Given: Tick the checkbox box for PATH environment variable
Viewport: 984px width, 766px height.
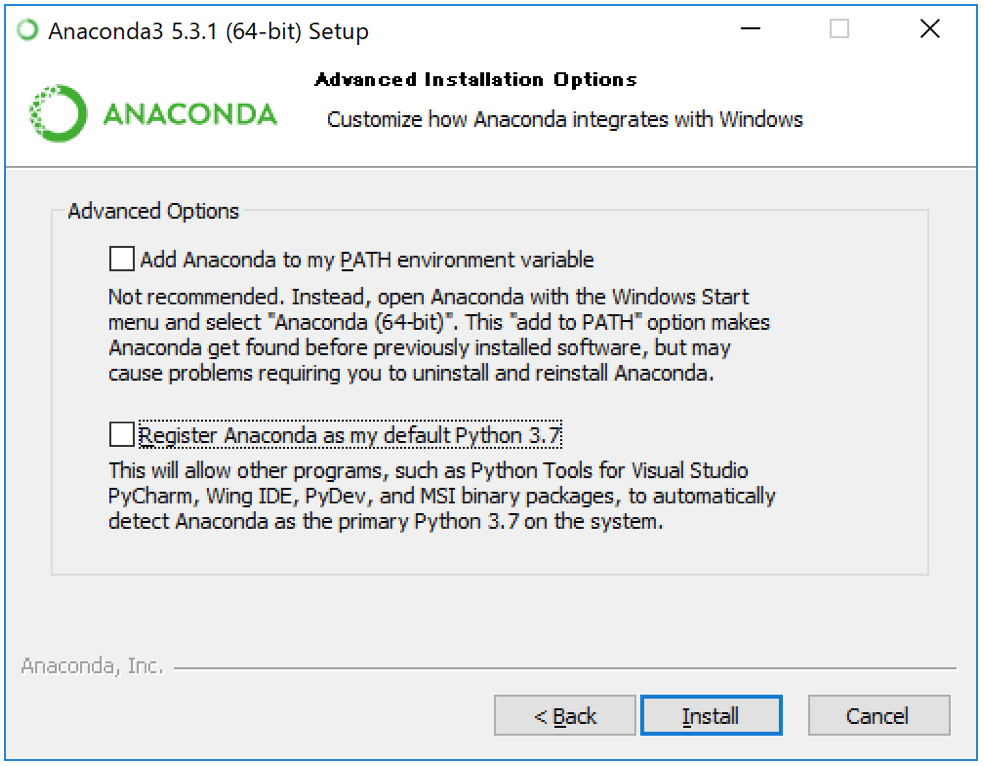Looking at the screenshot, I should (121, 260).
